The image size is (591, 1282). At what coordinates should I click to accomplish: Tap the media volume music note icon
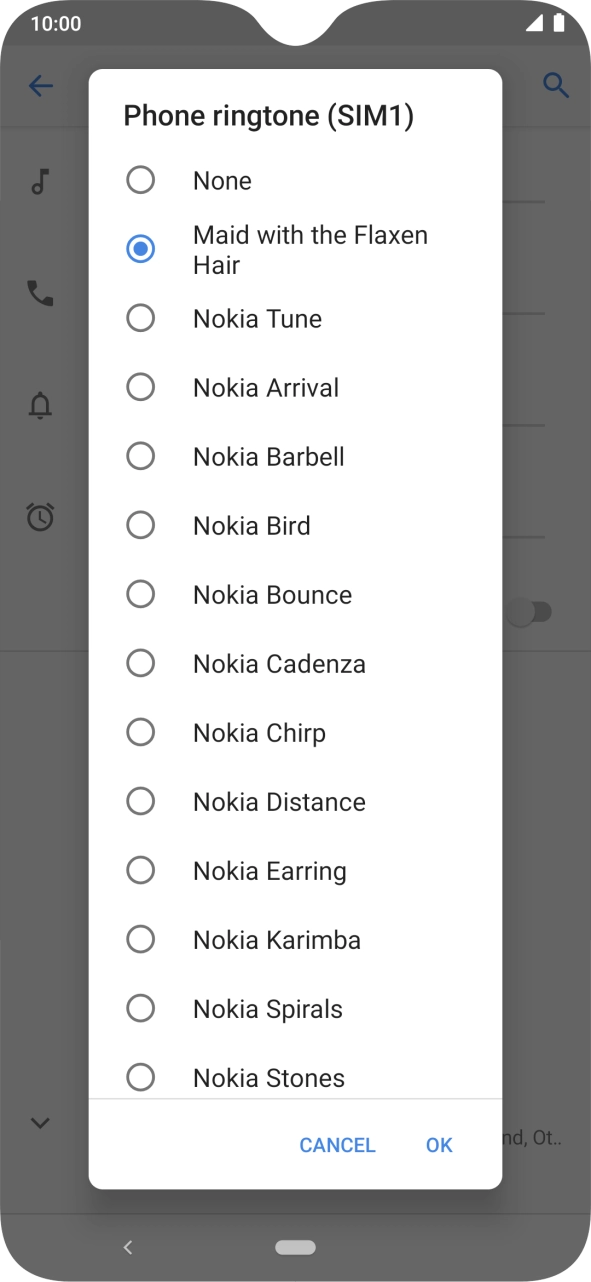click(x=40, y=182)
